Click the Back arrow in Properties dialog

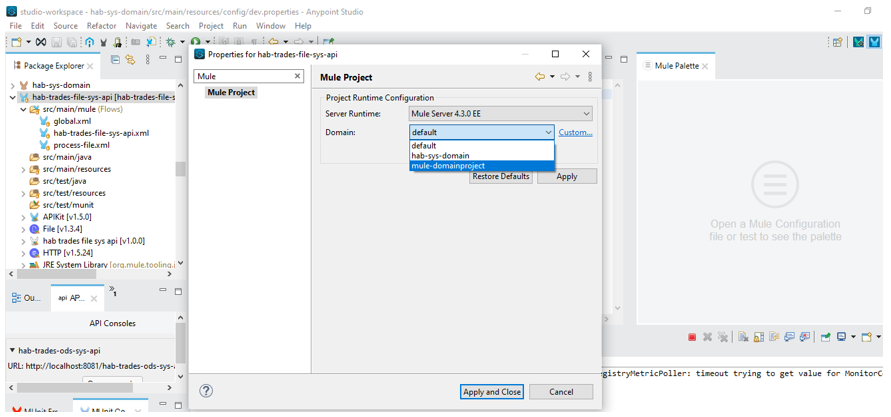(540, 77)
